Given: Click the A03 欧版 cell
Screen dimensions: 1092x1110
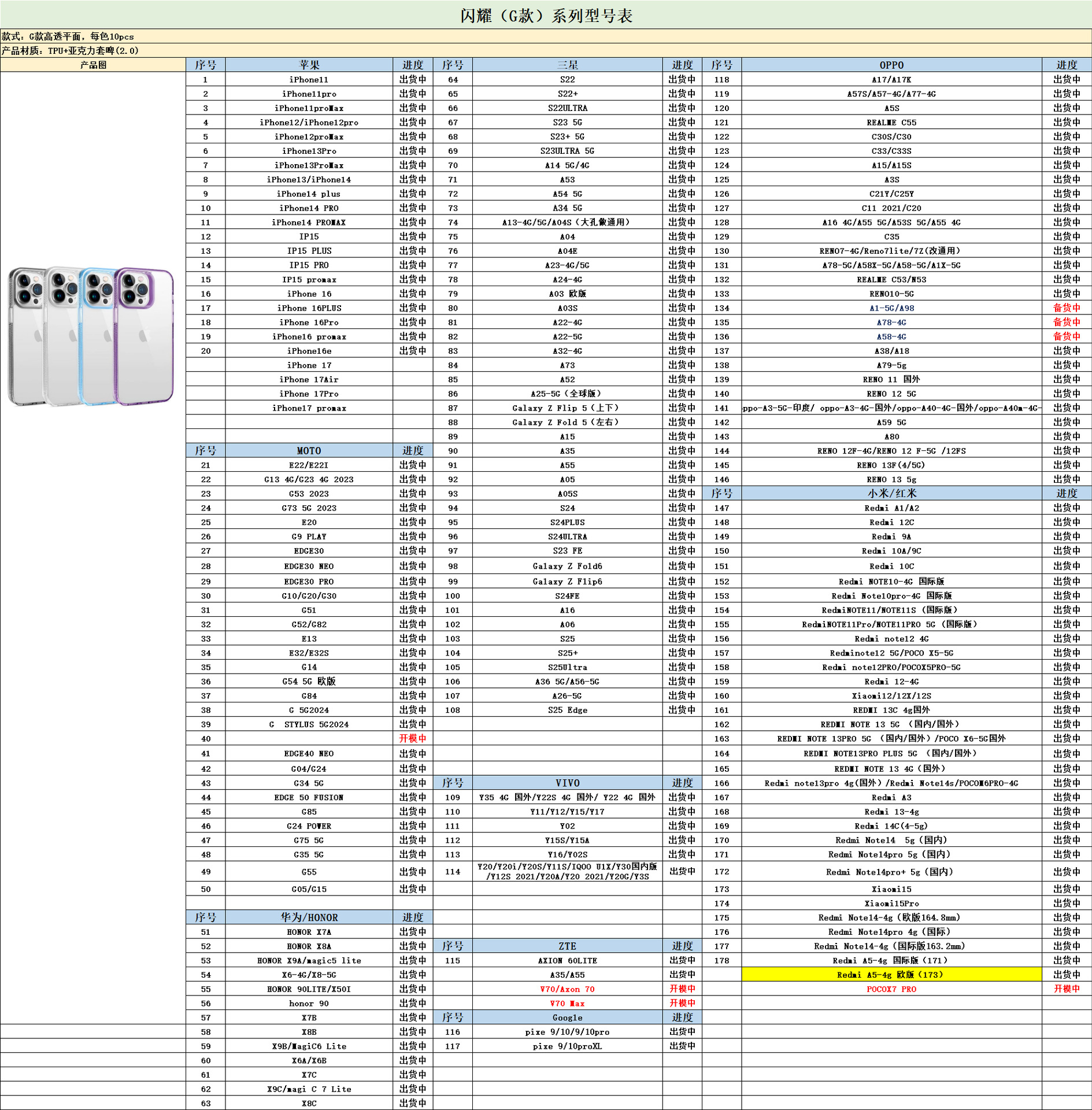Looking at the screenshot, I should click(567, 294).
